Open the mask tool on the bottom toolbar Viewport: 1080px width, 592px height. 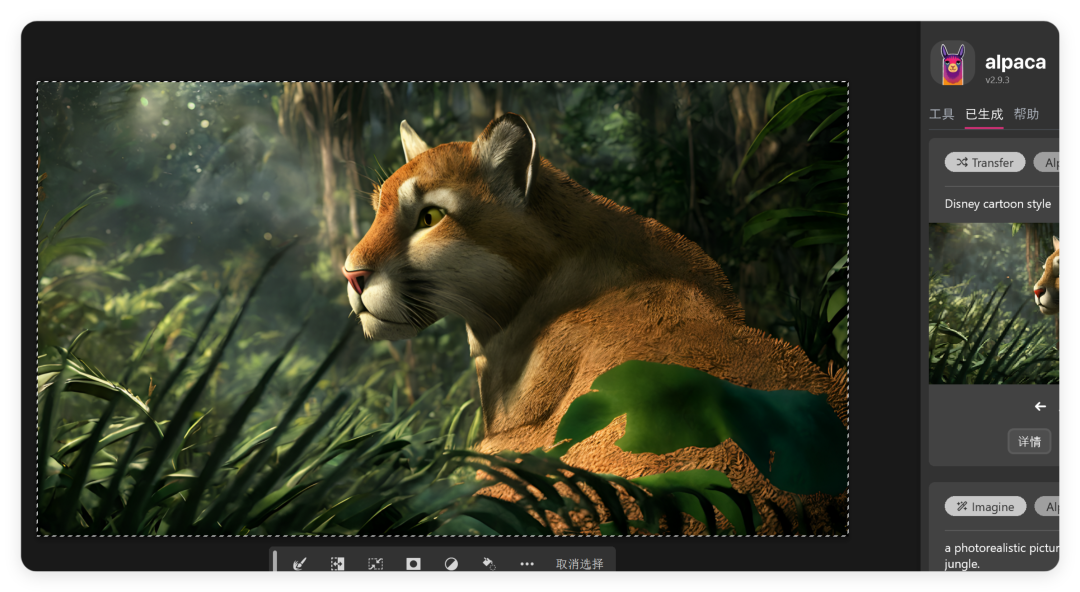pos(412,563)
